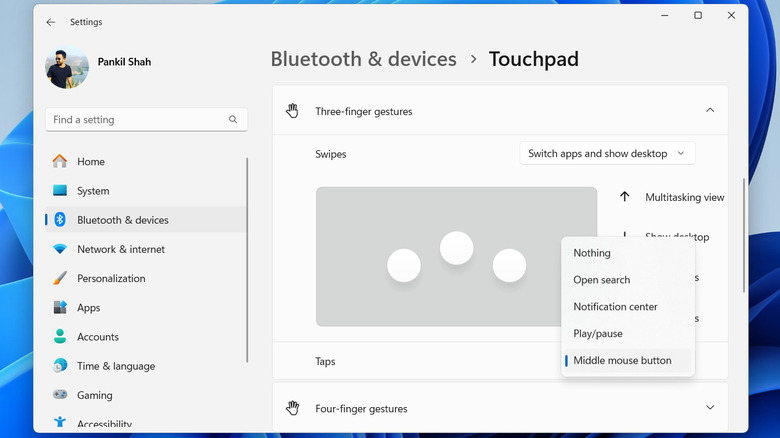This screenshot has height=438, width=780.
Task: Select Open search option
Action: coord(602,280)
